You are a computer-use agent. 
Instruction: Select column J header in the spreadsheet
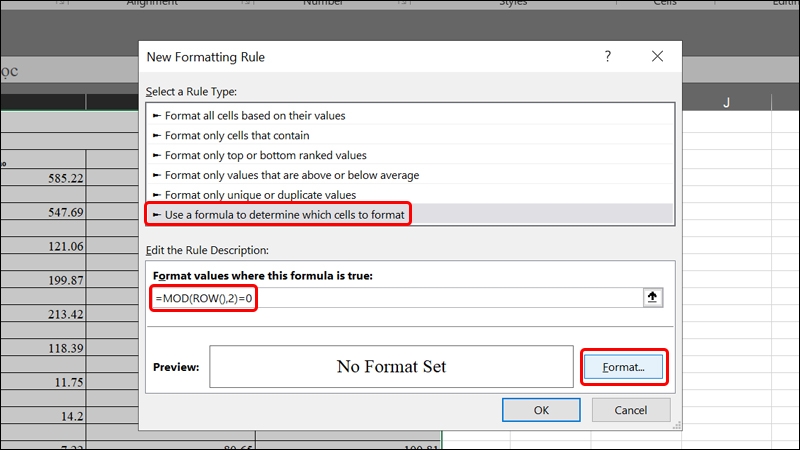(726, 103)
